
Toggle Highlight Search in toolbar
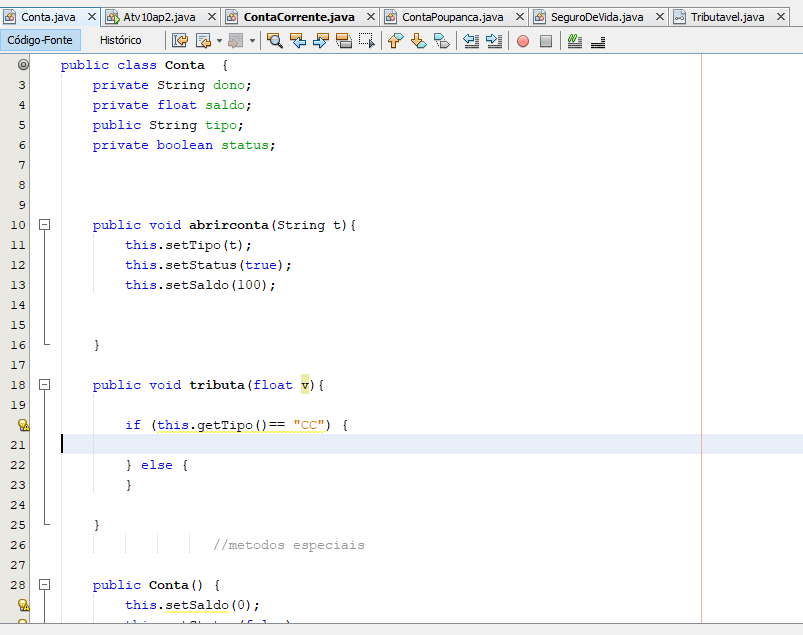tap(344, 41)
